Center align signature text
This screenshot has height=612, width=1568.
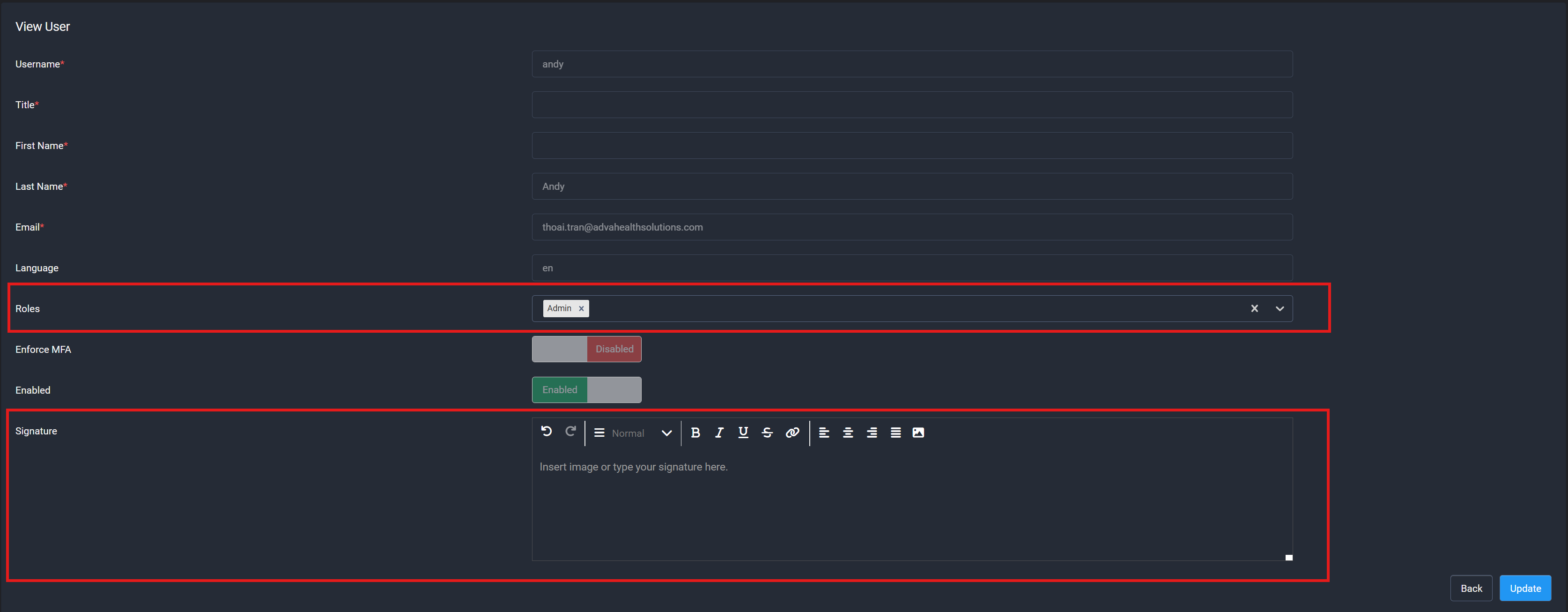point(847,433)
